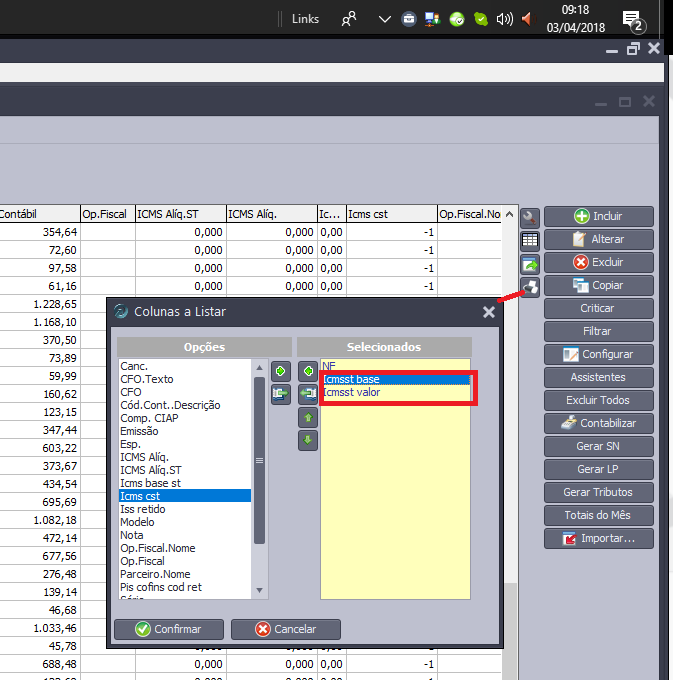Select Comp. CIAP option
The width and height of the screenshot is (673, 680).
(x=185, y=418)
